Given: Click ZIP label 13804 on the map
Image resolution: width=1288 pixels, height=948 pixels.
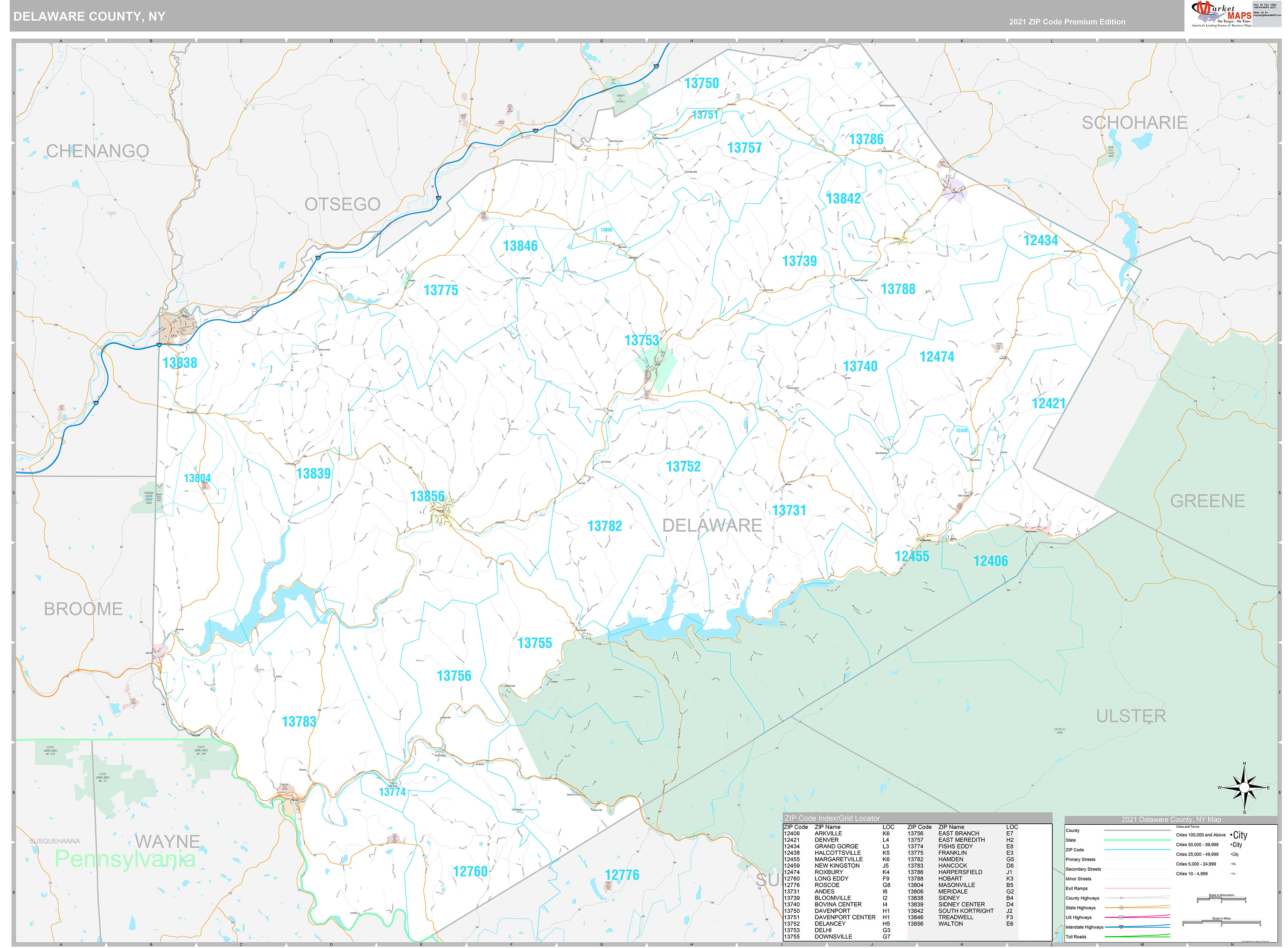Looking at the screenshot, I should (x=197, y=478).
